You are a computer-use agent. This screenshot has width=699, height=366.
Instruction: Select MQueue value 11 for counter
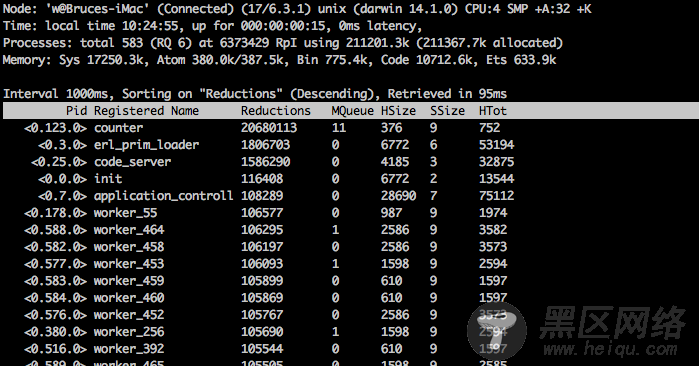339,128
